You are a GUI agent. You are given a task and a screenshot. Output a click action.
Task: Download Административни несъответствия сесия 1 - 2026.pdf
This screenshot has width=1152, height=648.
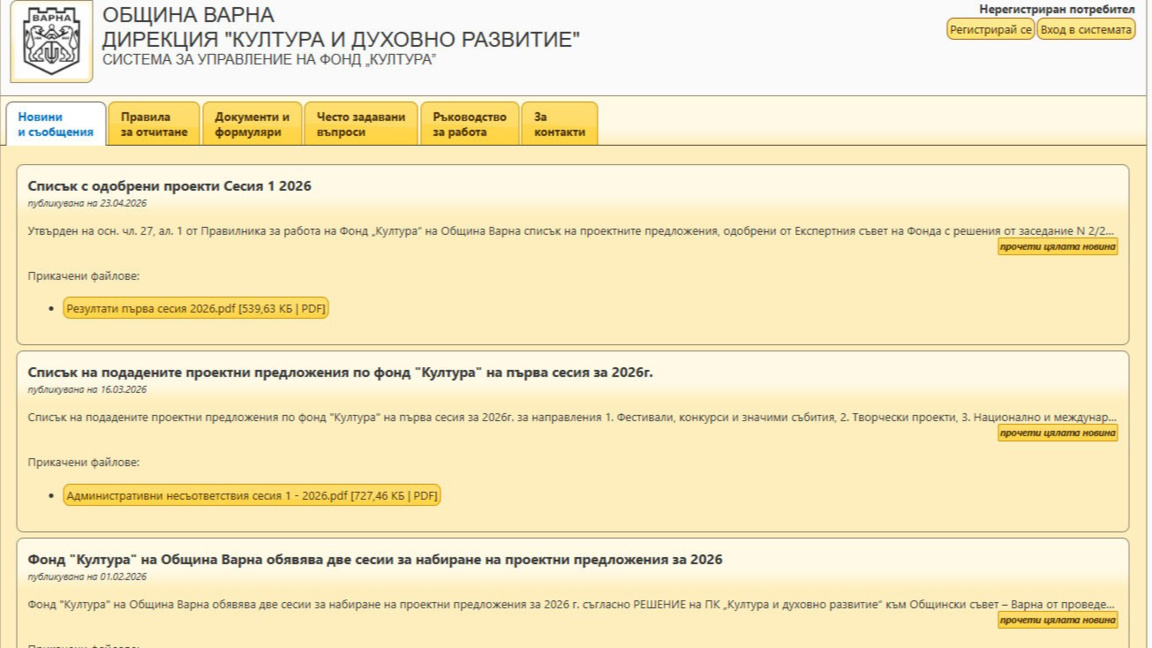click(x=252, y=496)
